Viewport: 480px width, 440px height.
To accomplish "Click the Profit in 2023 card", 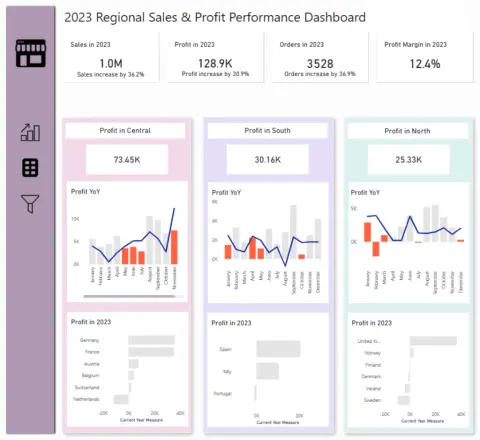I will (x=216, y=57).
